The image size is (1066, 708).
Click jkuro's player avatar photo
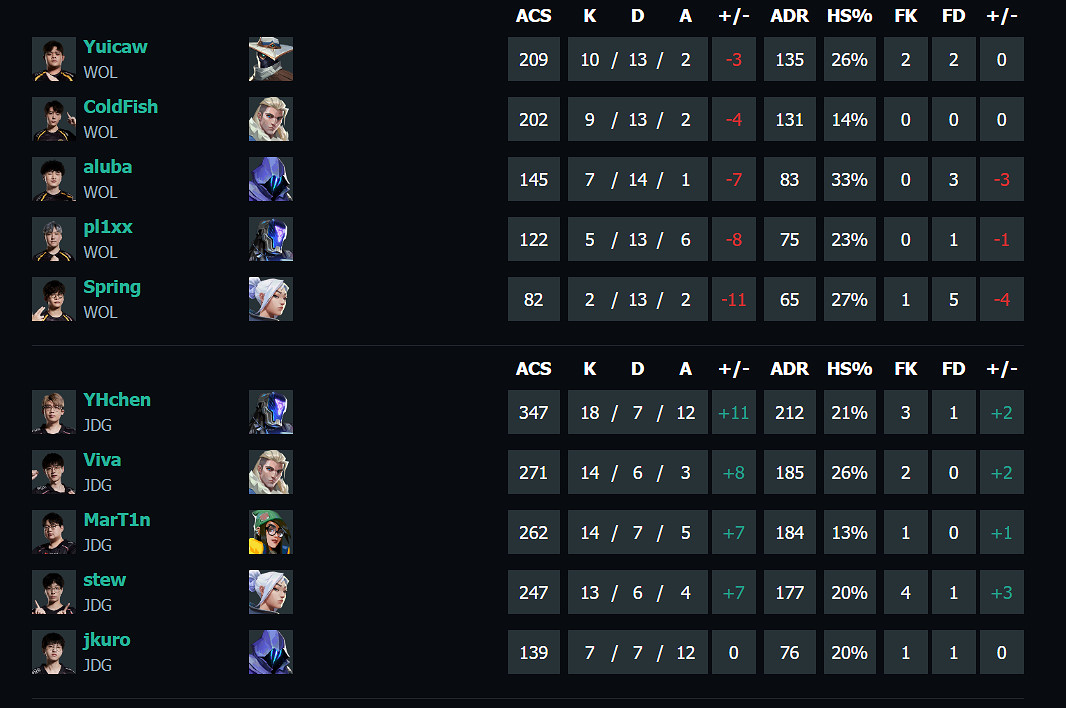[x=54, y=652]
